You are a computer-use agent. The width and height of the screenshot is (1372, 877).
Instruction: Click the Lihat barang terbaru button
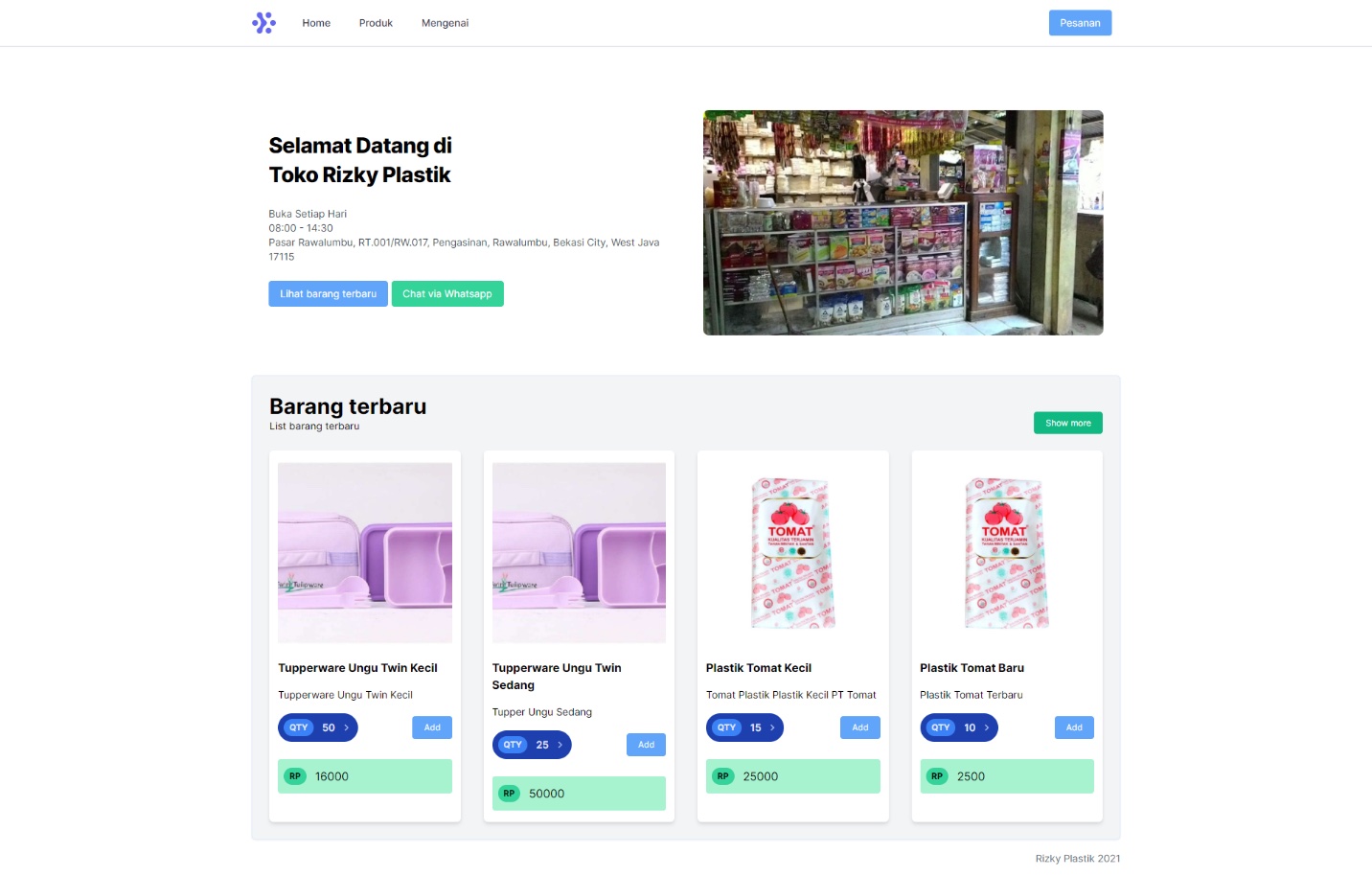point(328,294)
